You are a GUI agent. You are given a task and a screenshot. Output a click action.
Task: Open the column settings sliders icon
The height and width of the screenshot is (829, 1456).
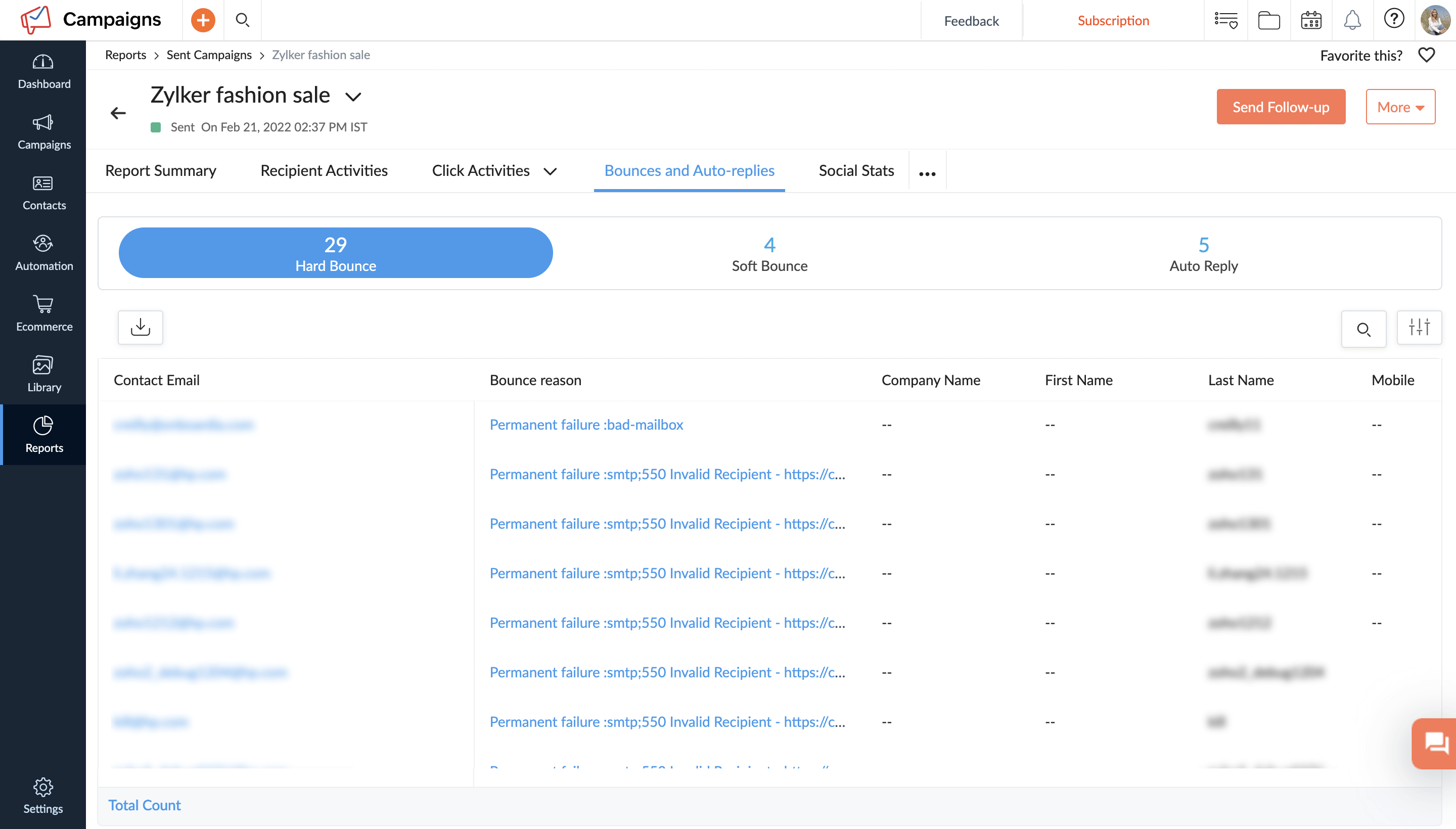(x=1419, y=328)
